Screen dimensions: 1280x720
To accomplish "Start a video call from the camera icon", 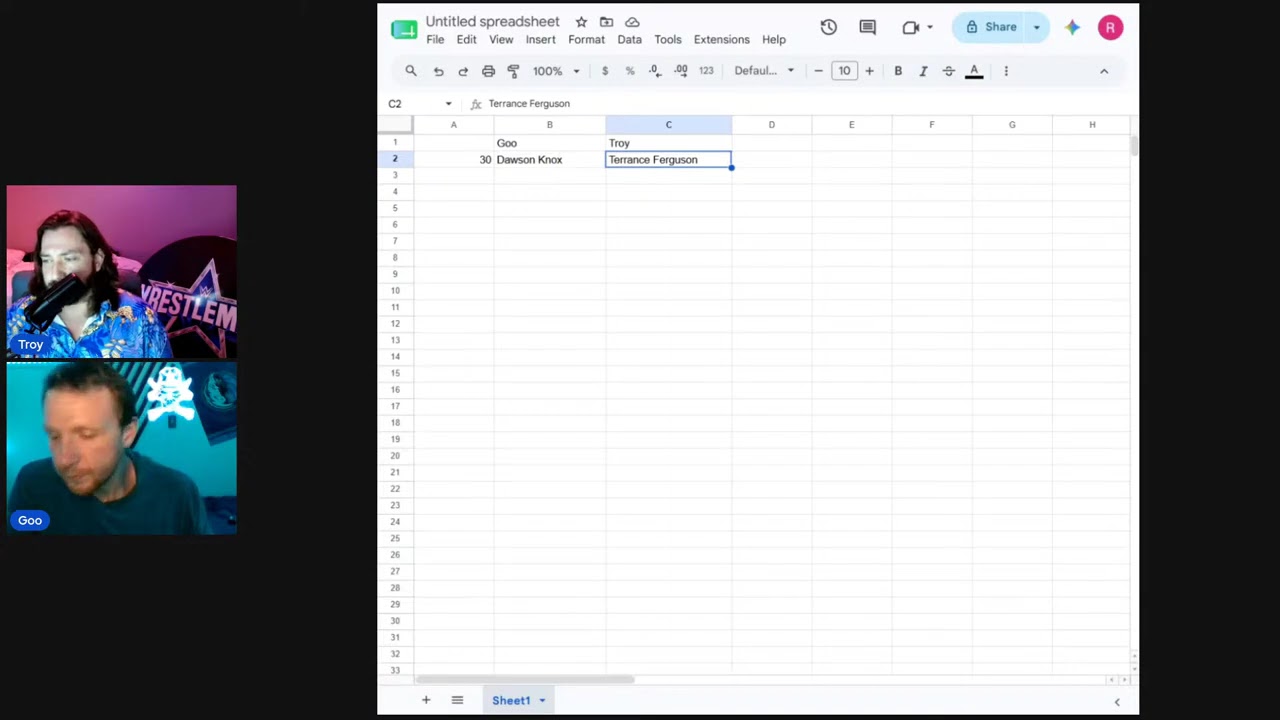I will coord(910,27).
